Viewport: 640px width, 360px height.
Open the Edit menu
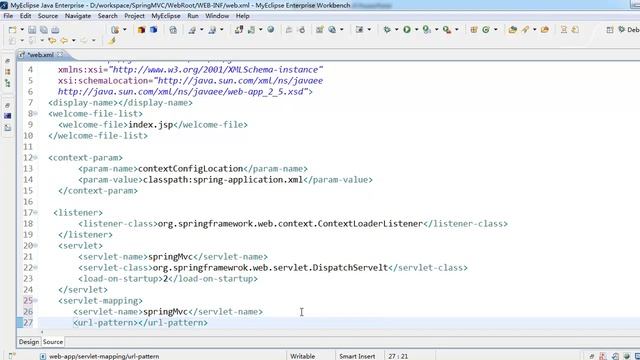(25, 16)
